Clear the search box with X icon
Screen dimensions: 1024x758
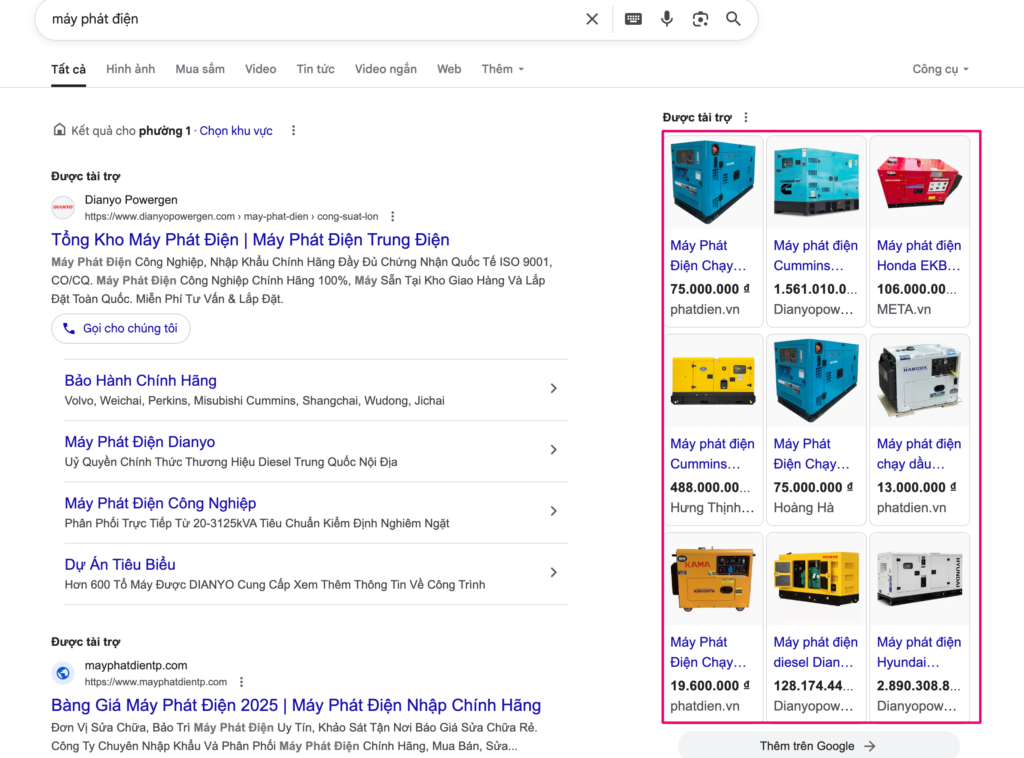[592, 19]
